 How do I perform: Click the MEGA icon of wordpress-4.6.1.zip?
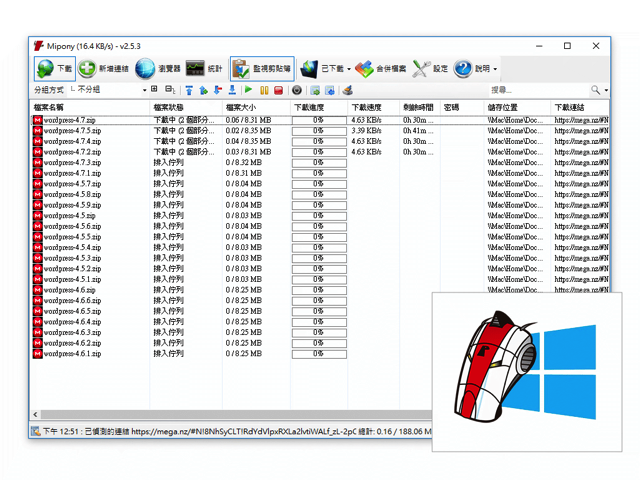coord(38,353)
